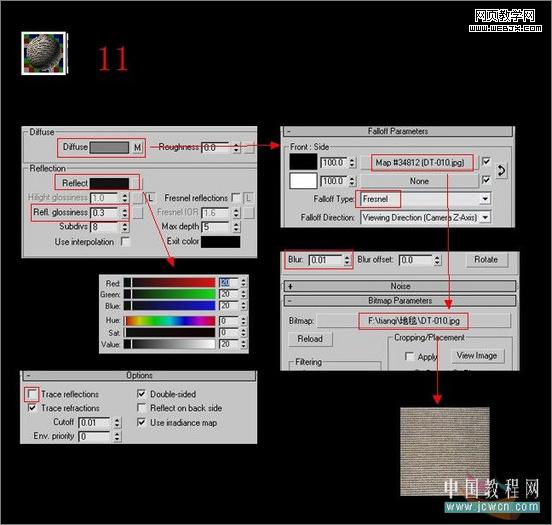The height and width of the screenshot is (525, 552).
Task: Click the Green color slider
Action: pos(170,294)
